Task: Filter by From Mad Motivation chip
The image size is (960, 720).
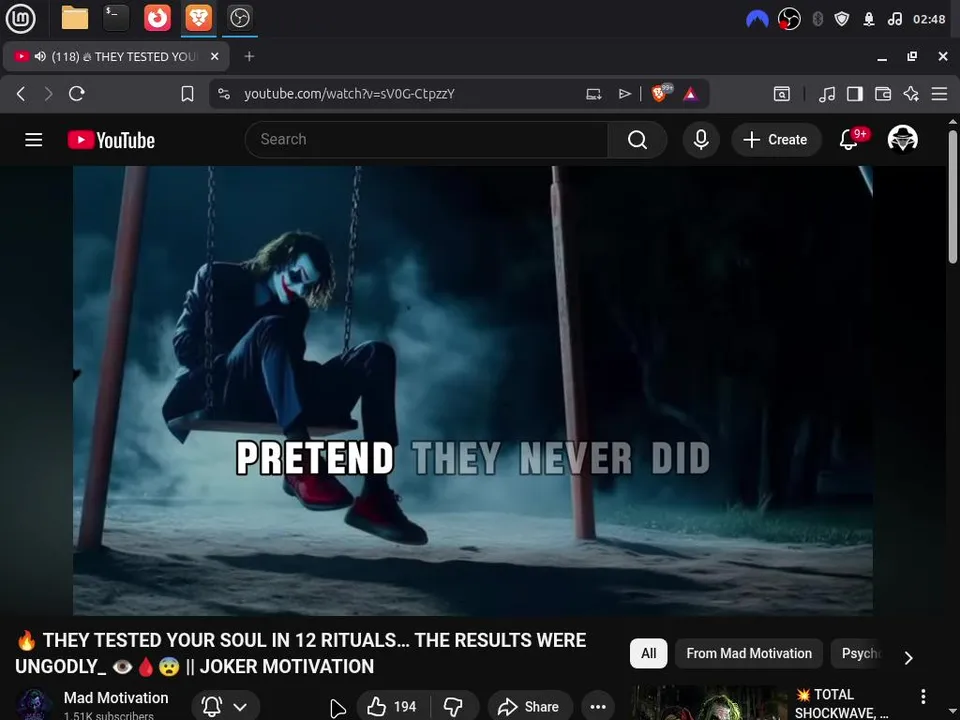Action: pos(749,653)
